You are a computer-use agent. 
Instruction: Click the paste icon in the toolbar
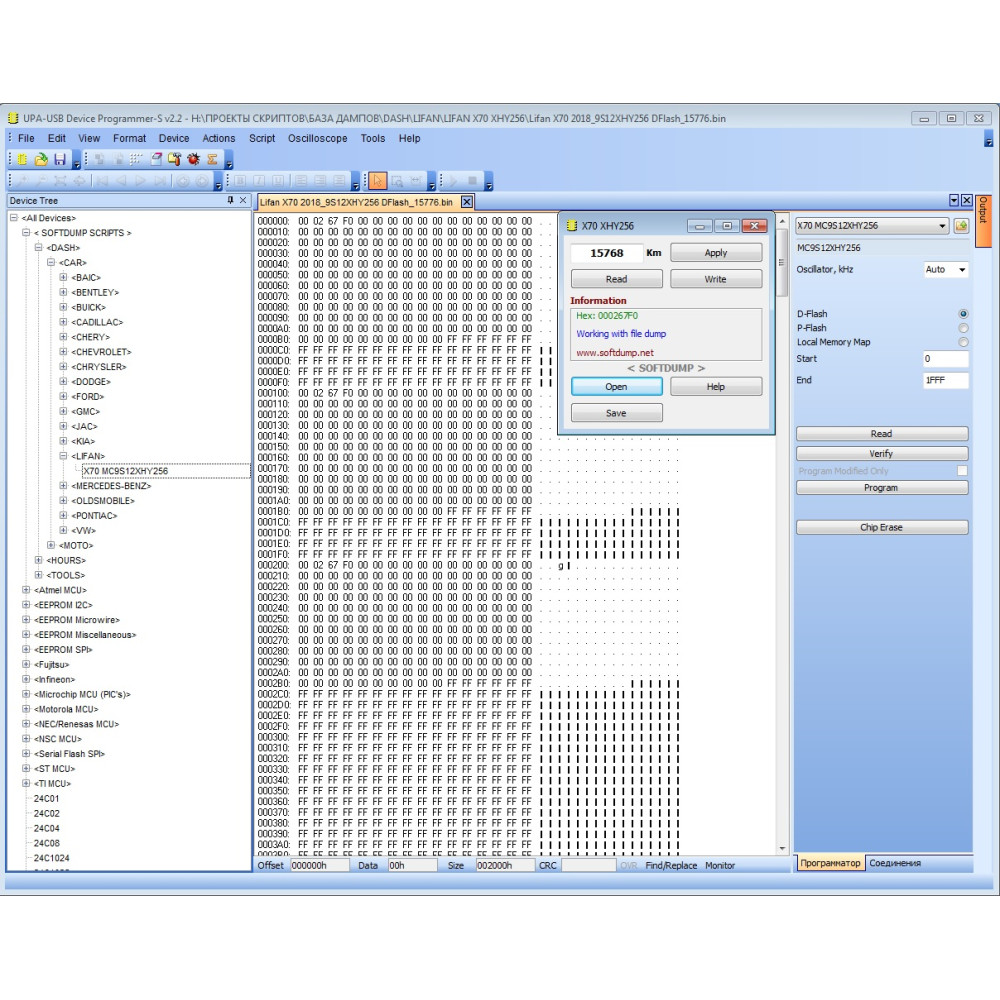(x=118, y=159)
